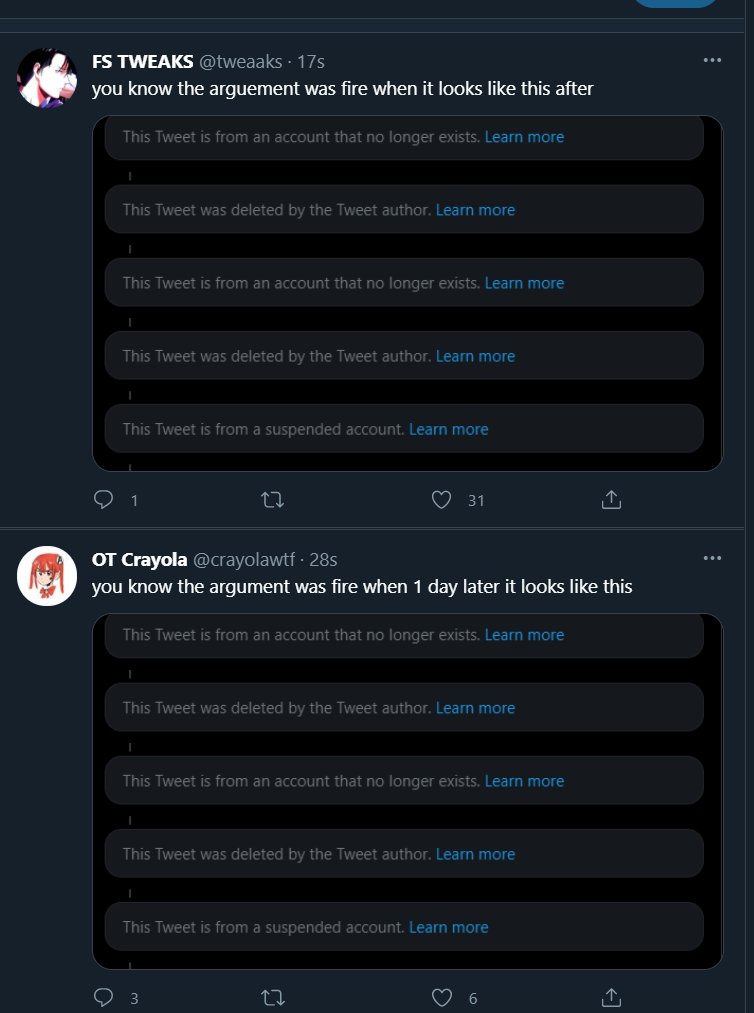Open FS TWEAKS profile picture
This screenshot has height=1013, width=754.
(x=47, y=77)
